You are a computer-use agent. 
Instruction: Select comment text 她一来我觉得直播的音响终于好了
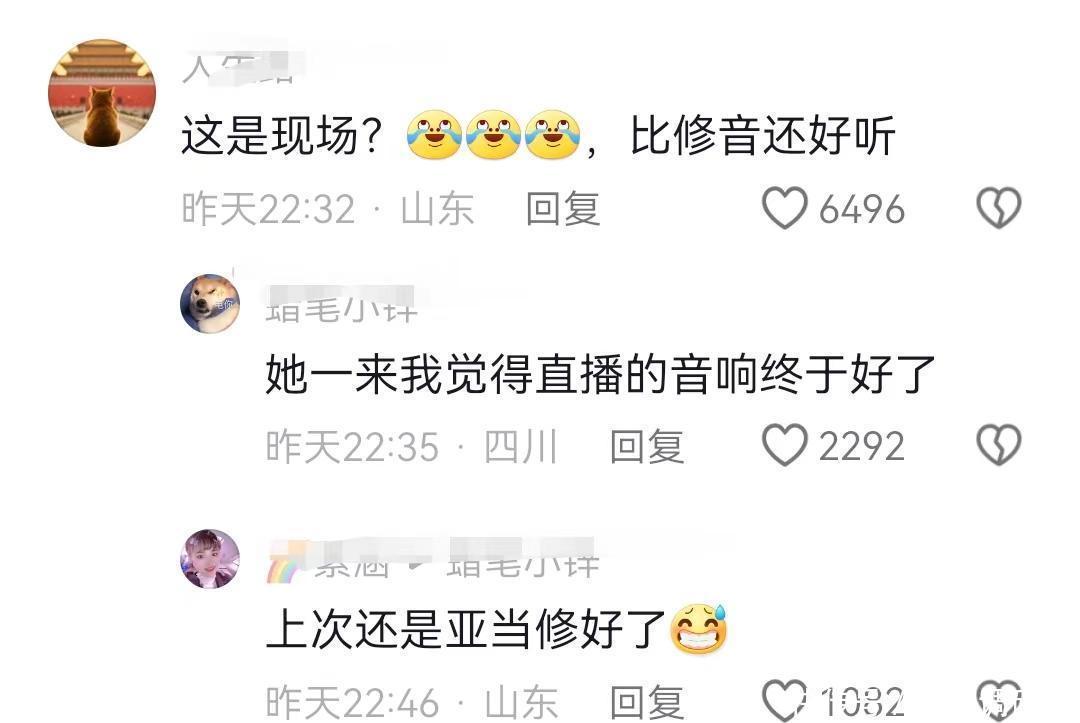coord(600,374)
